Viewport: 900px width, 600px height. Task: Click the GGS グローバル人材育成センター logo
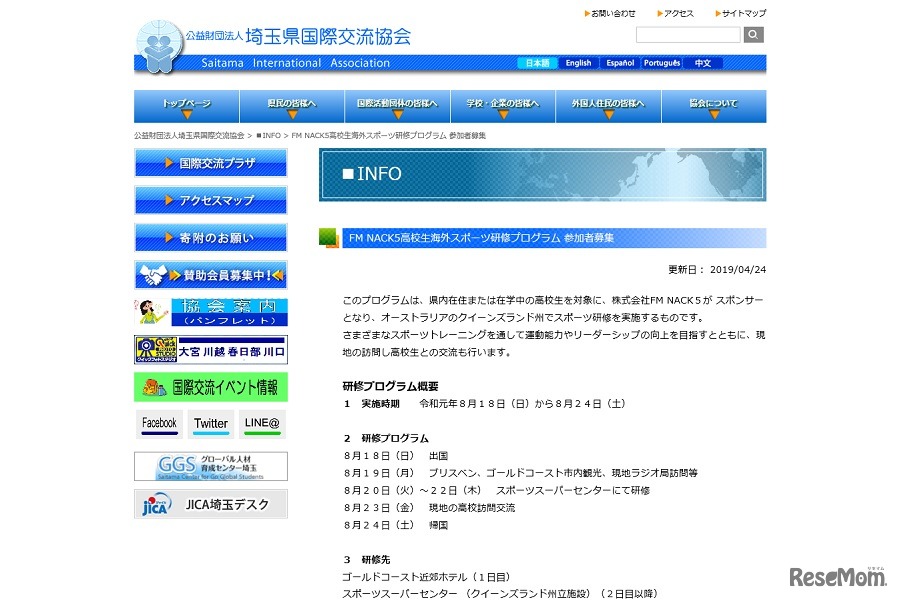(x=210, y=466)
